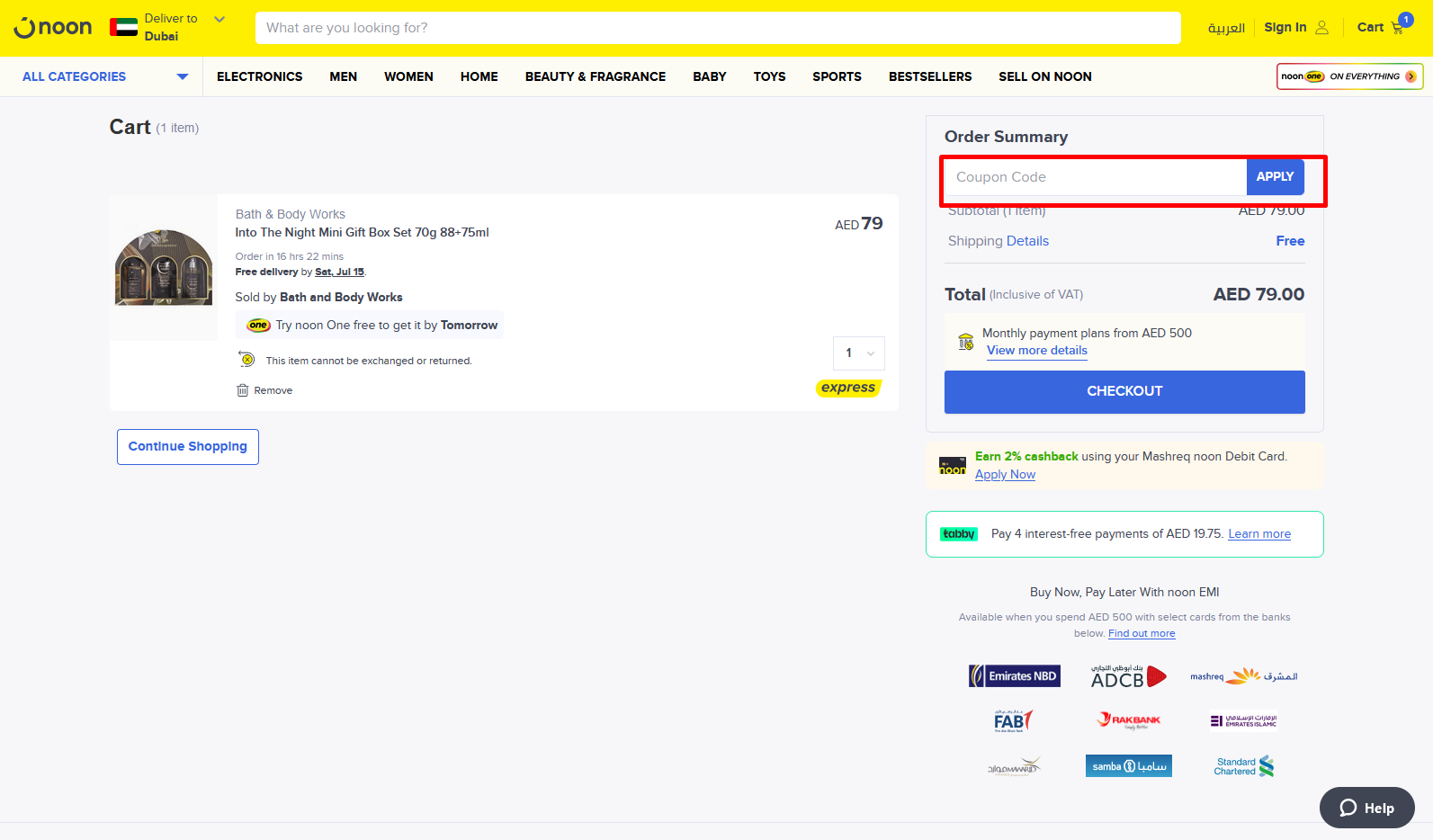Open the cart icon in header
The width and height of the screenshot is (1433, 840).
pyautogui.click(x=1397, y=28)
